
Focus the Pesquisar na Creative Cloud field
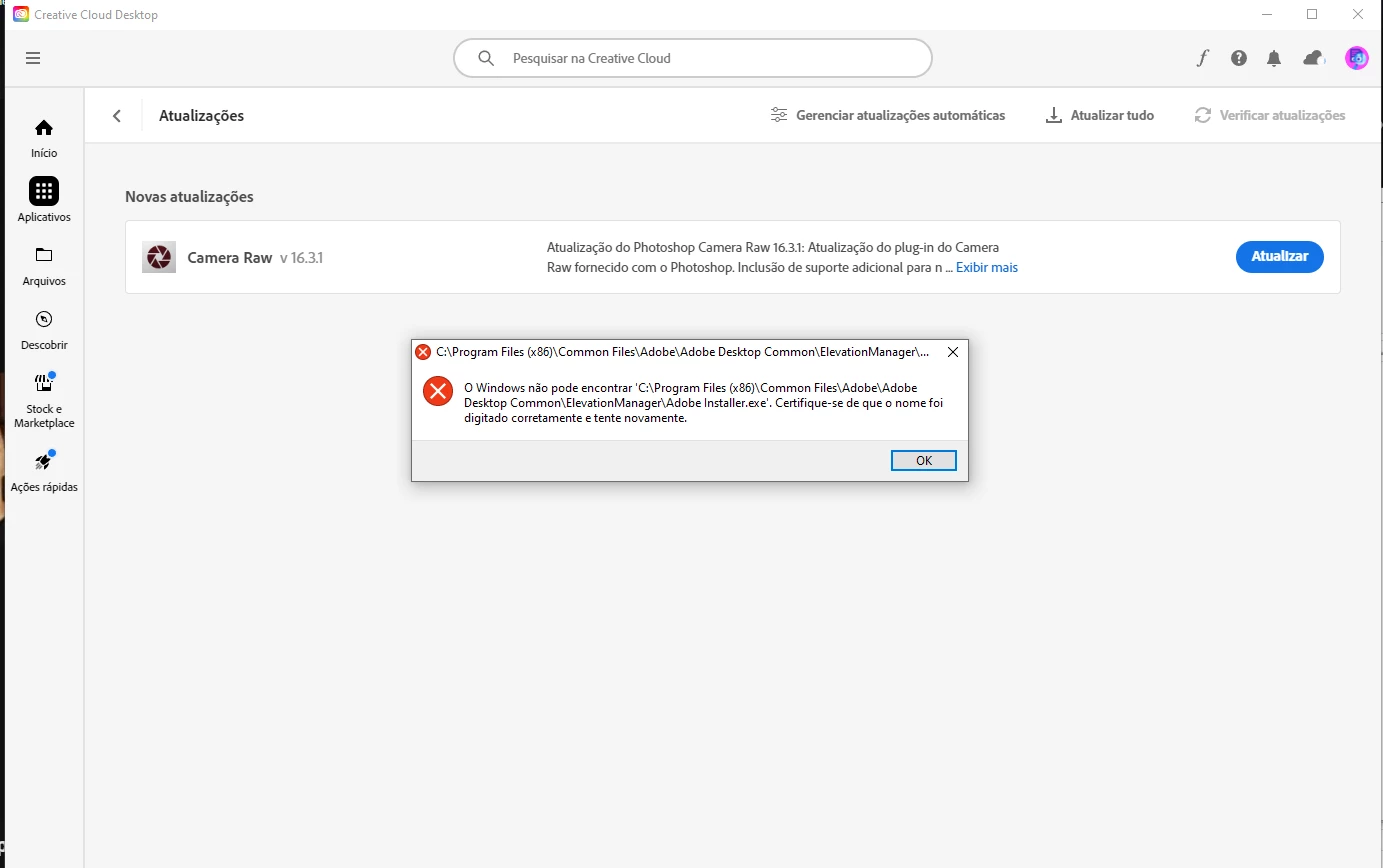coord(693,58)
